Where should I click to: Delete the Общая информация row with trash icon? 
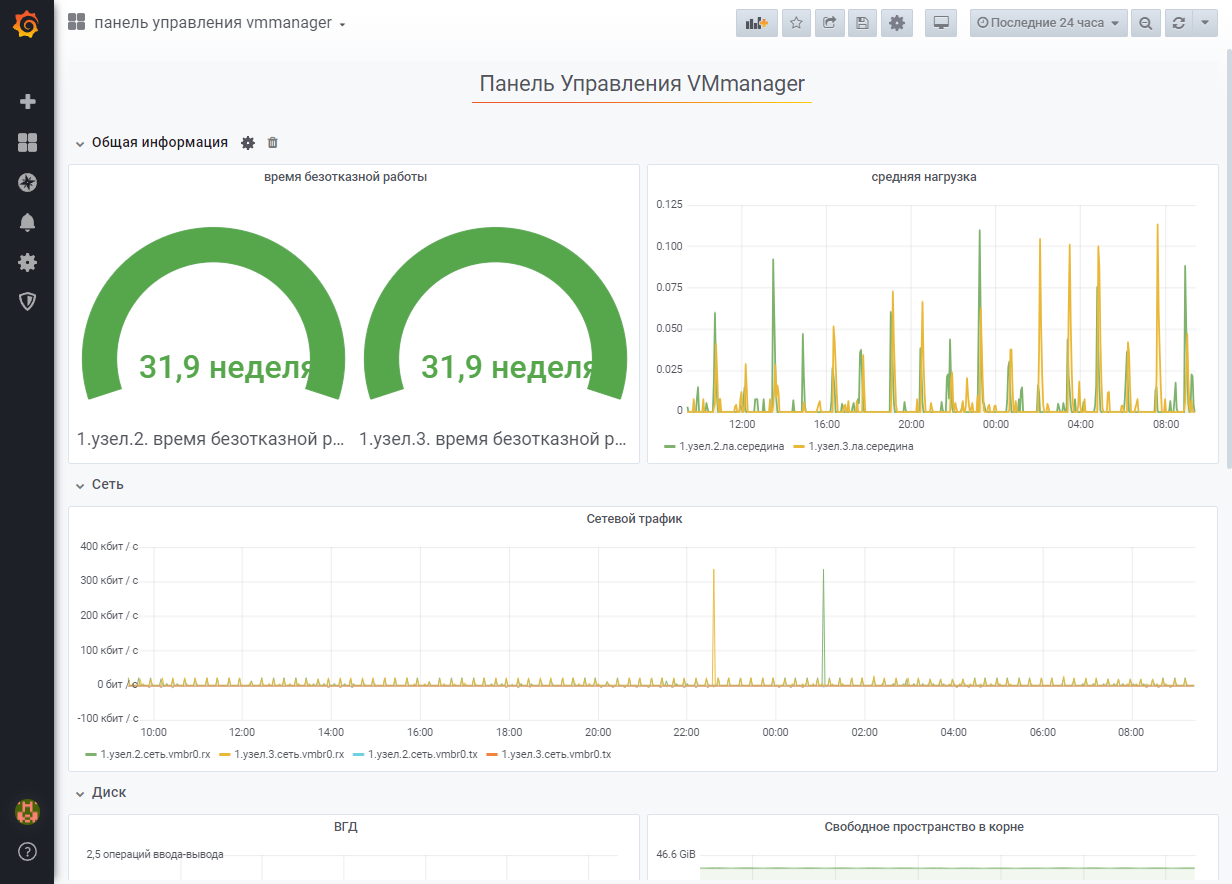coord(272,143)
